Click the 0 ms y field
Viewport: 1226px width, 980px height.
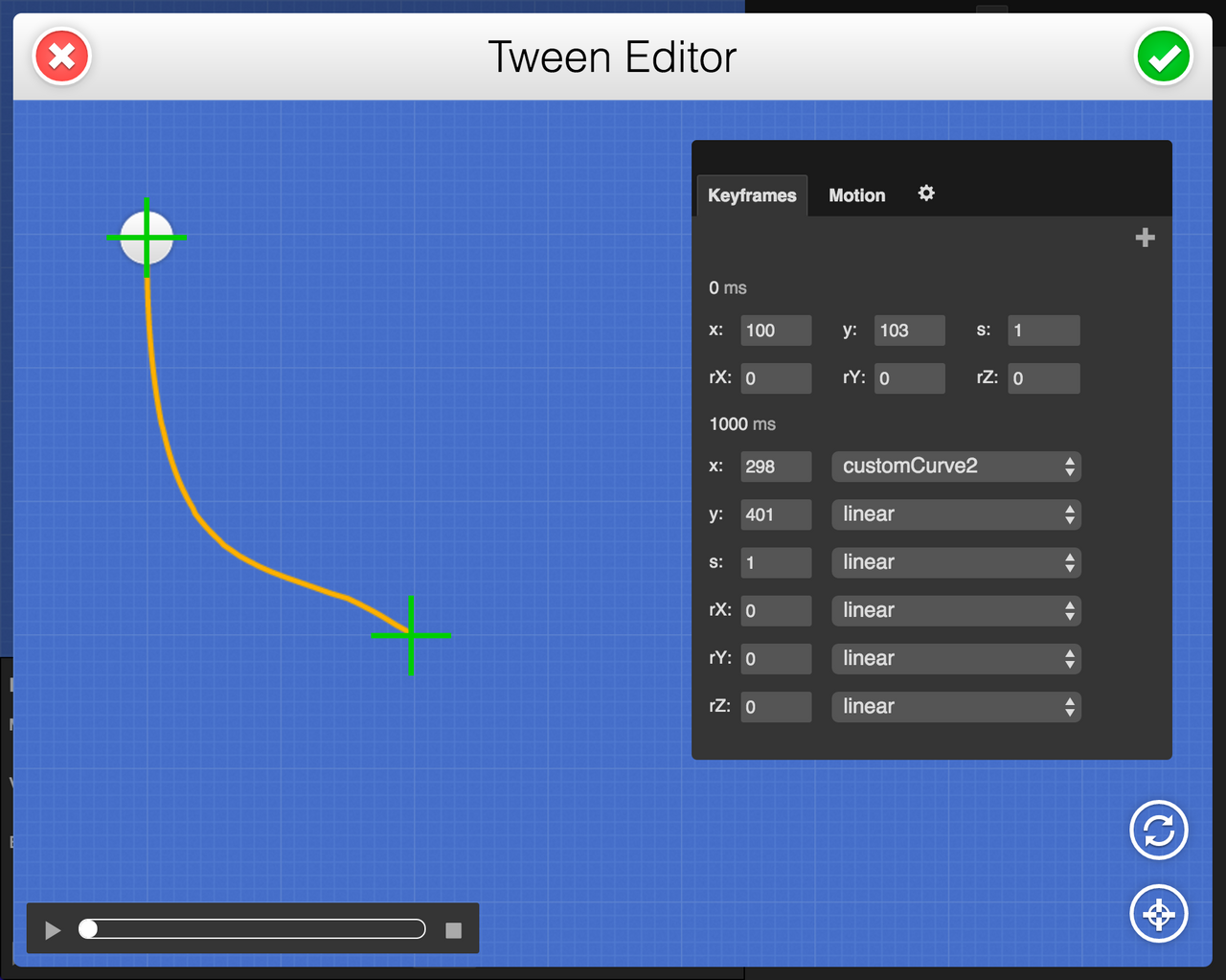[x=910, y=330]
